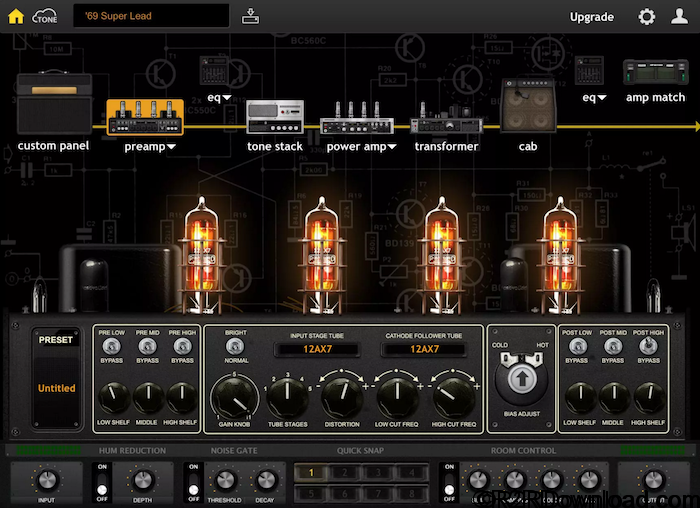Select Quick Snap slot 4
The height and width of the screenshot is (508, 700).
(x=412, y=472)
